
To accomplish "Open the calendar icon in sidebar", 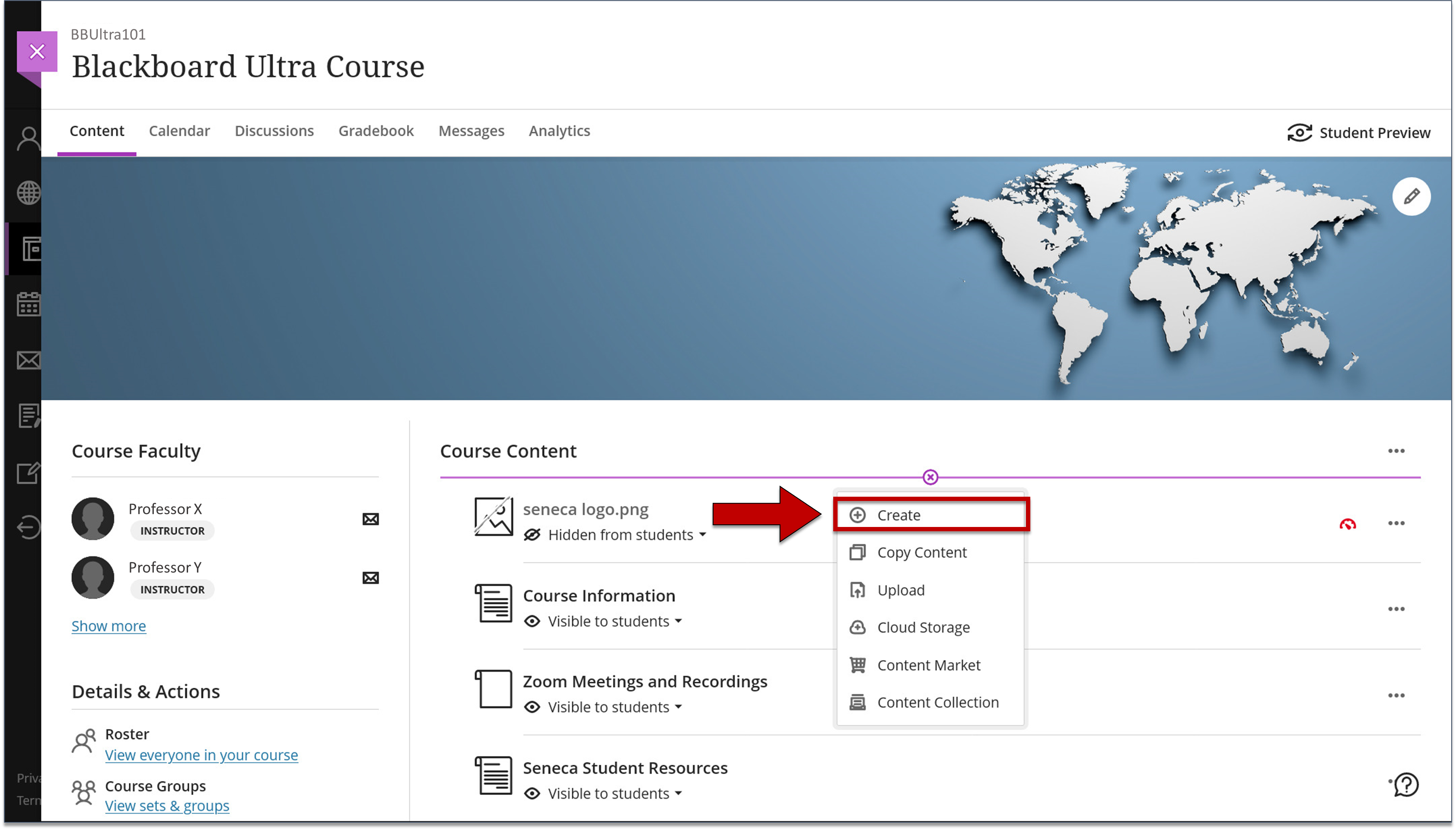I will click(x=29, y=304).
